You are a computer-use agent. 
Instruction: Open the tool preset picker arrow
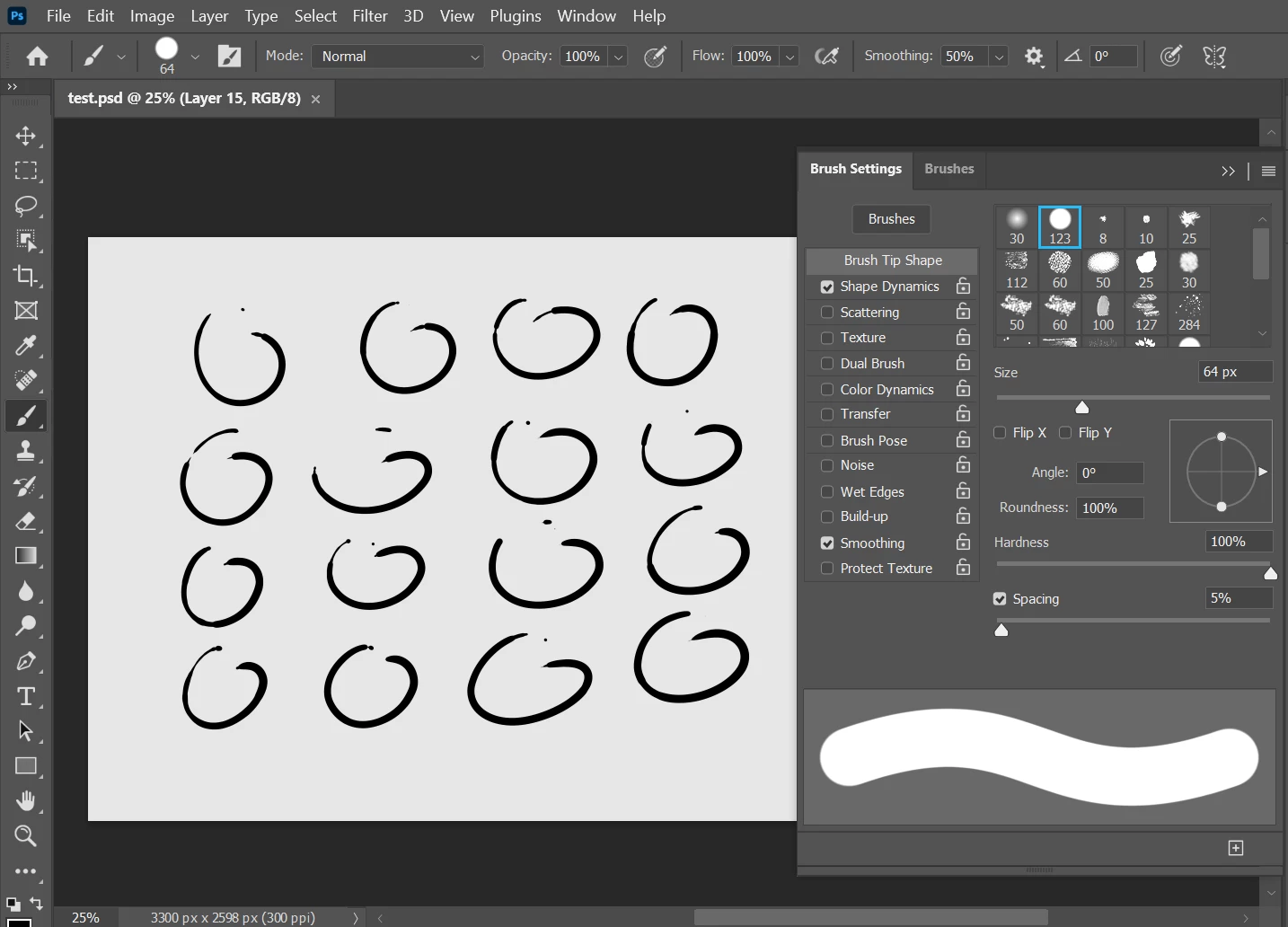click(121, 57)
